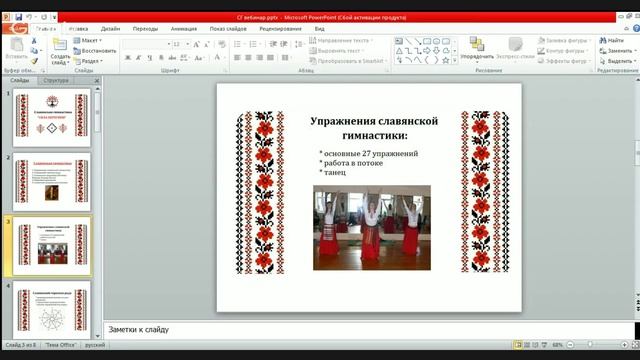Toggle align text left
Viewport: 640px width, 360px height.
[x=237, y=58]
